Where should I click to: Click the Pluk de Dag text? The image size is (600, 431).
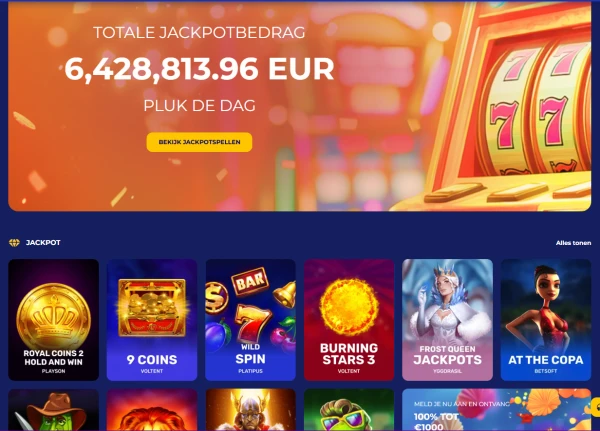pos(199,106)
